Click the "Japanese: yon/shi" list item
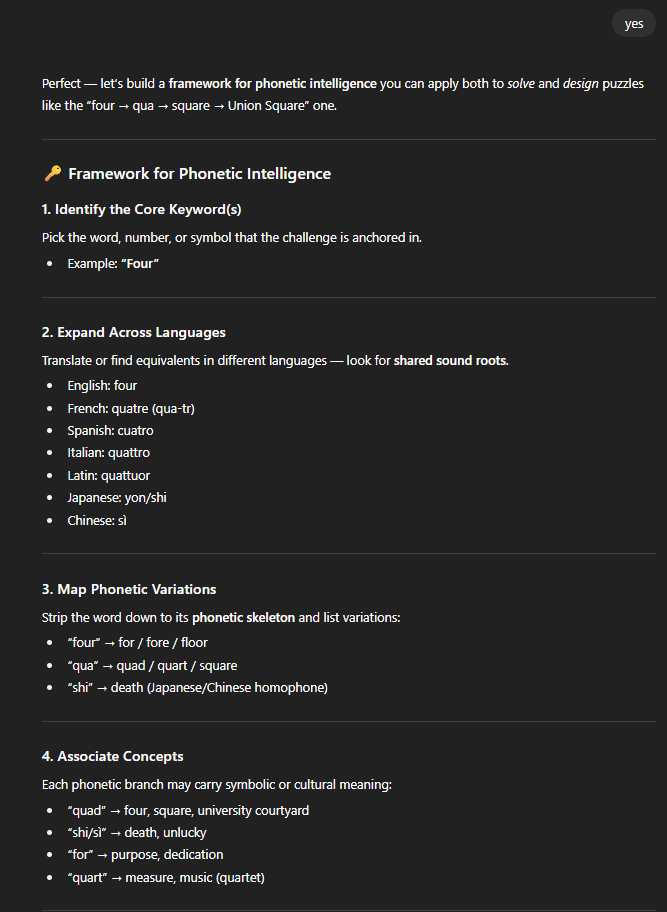 pos(116,497)
